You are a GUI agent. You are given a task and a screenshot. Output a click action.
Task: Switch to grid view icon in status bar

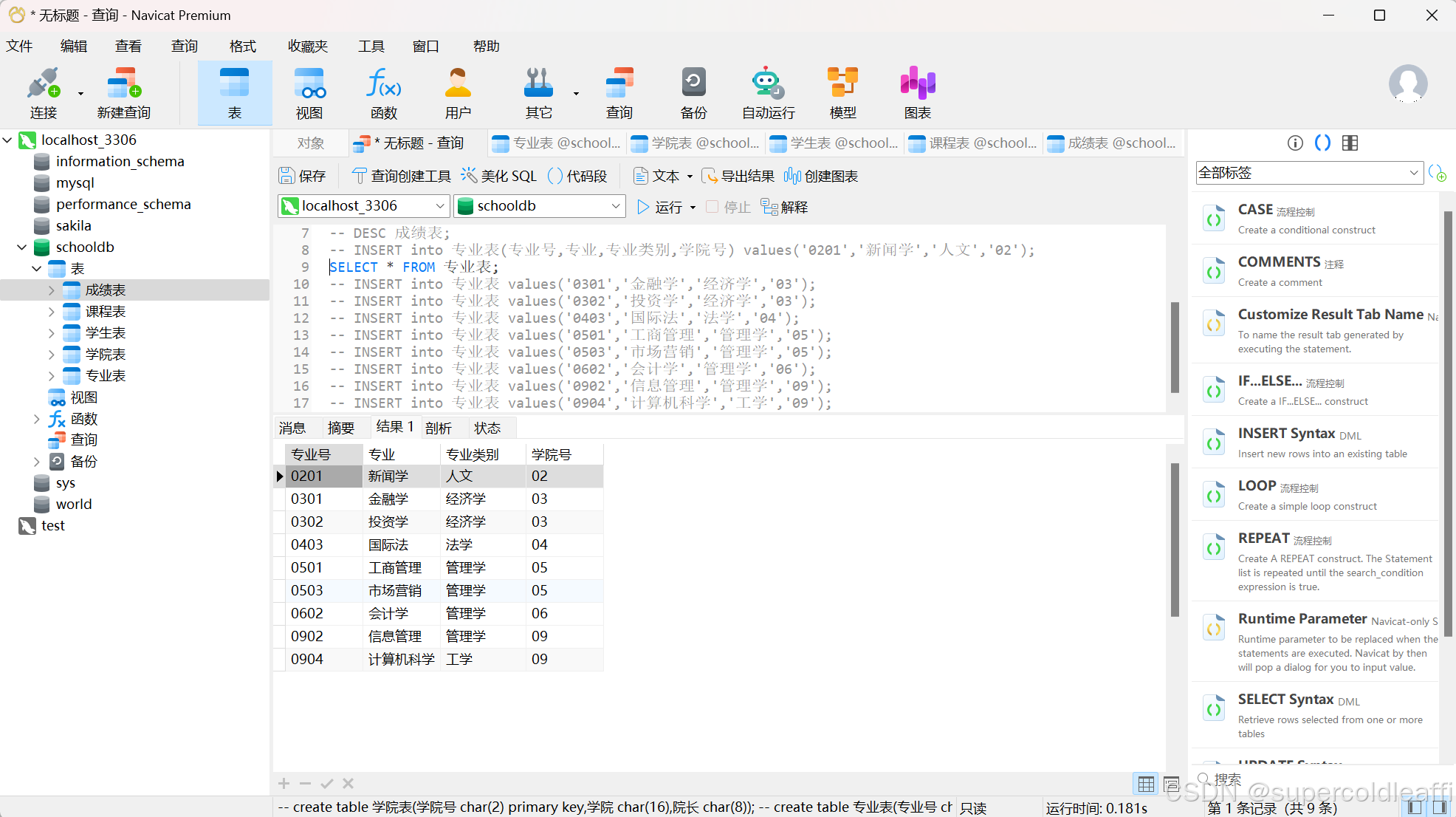(x=1146, y=784)
